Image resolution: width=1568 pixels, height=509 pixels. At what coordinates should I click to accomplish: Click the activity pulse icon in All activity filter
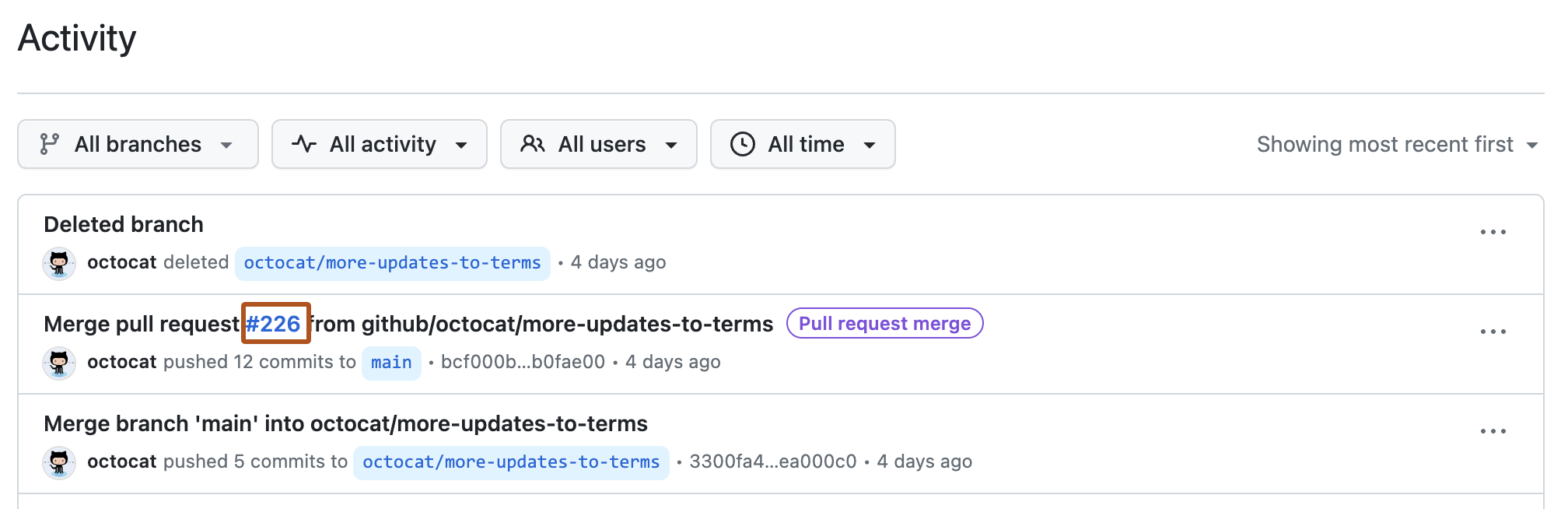tap(304, 144)
